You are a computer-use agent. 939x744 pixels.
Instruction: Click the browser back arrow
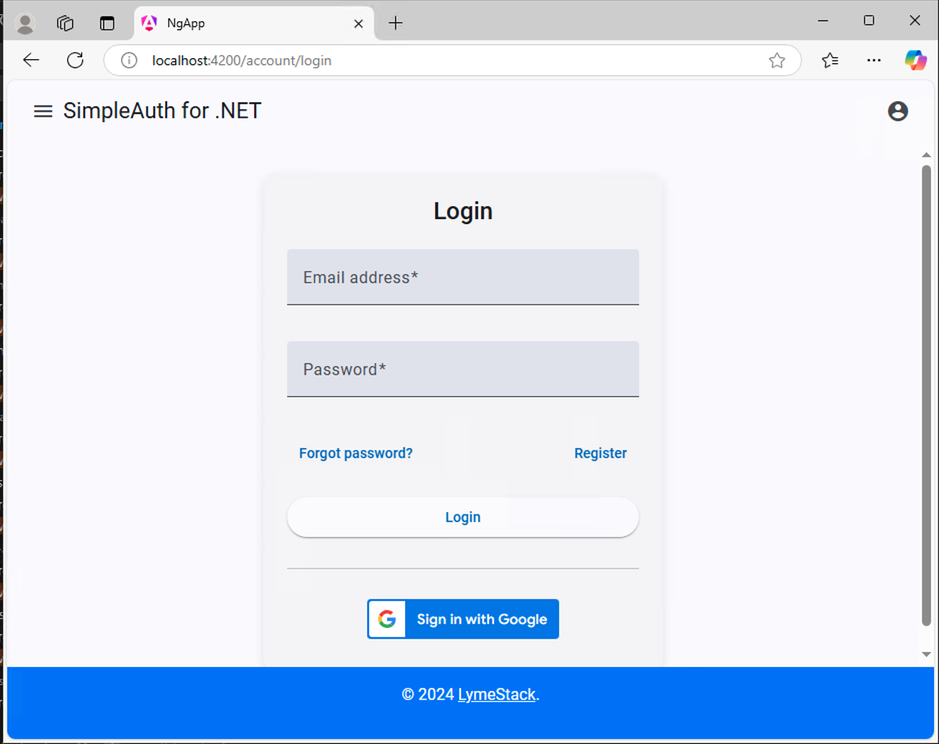[x=31, y=60]
